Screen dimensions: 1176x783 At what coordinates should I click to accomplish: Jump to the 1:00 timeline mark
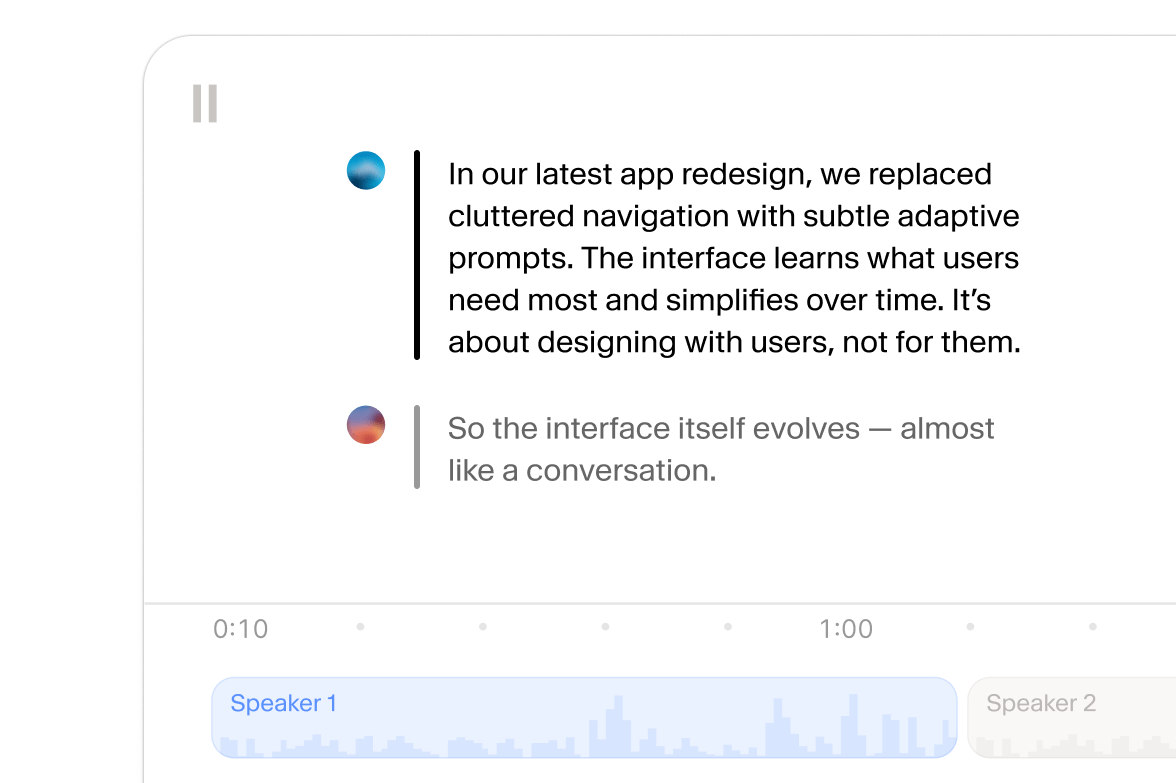[x=846, y=629]
